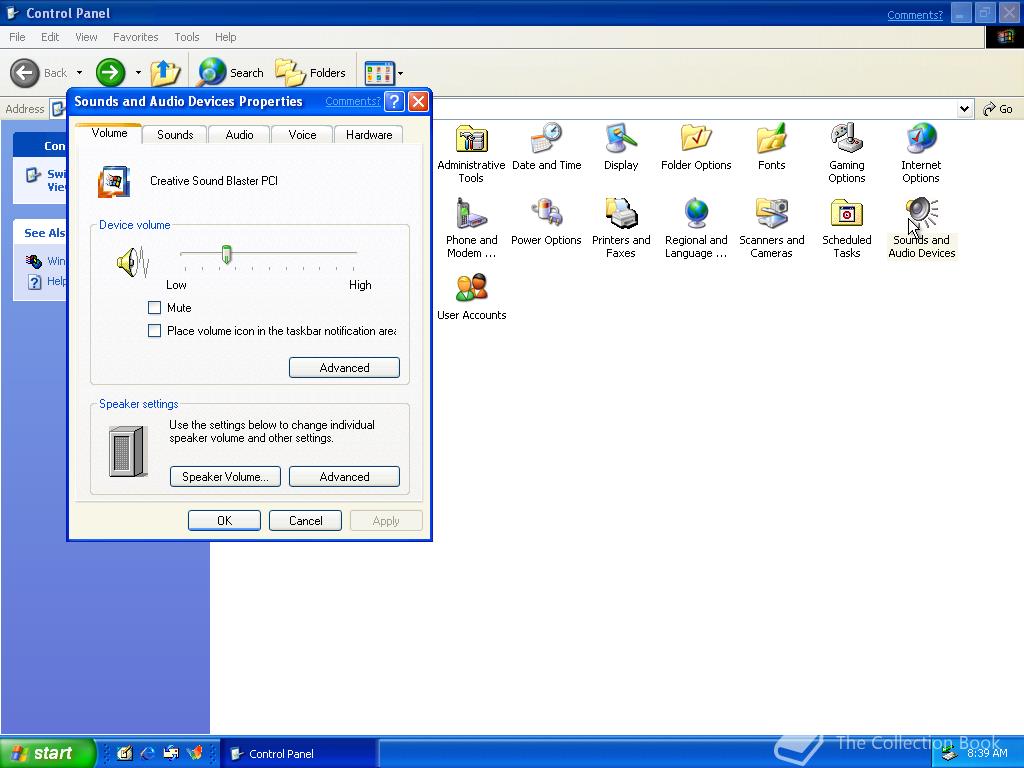Click the Up folder toolbar icon
The image size is (1024, 768).
click(x=165, y=72)
